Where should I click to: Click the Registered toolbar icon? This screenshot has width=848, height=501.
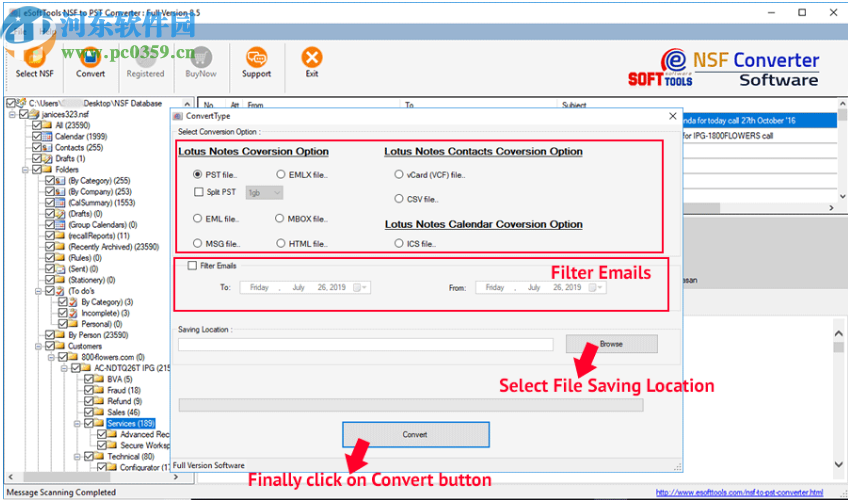(145, 57)
